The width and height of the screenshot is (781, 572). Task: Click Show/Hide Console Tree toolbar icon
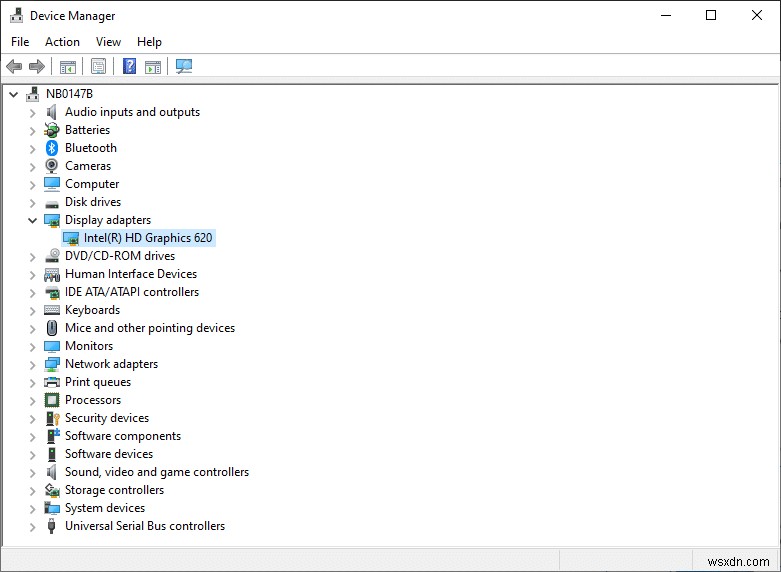click(x=68, y=66)
